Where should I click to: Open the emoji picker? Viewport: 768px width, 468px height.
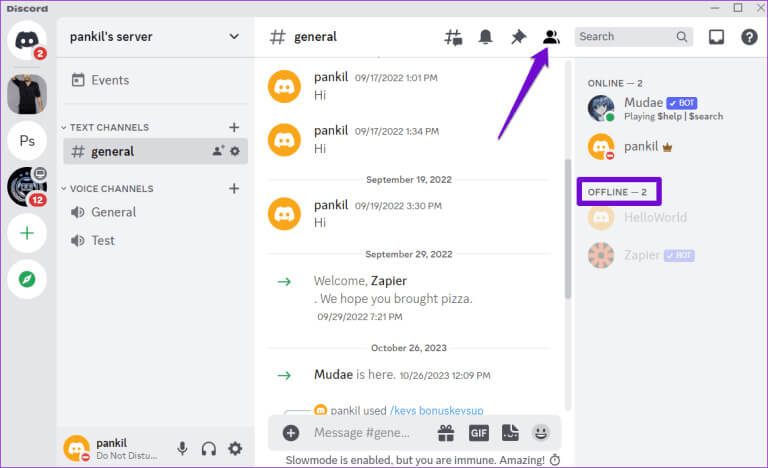click(541, 433)
